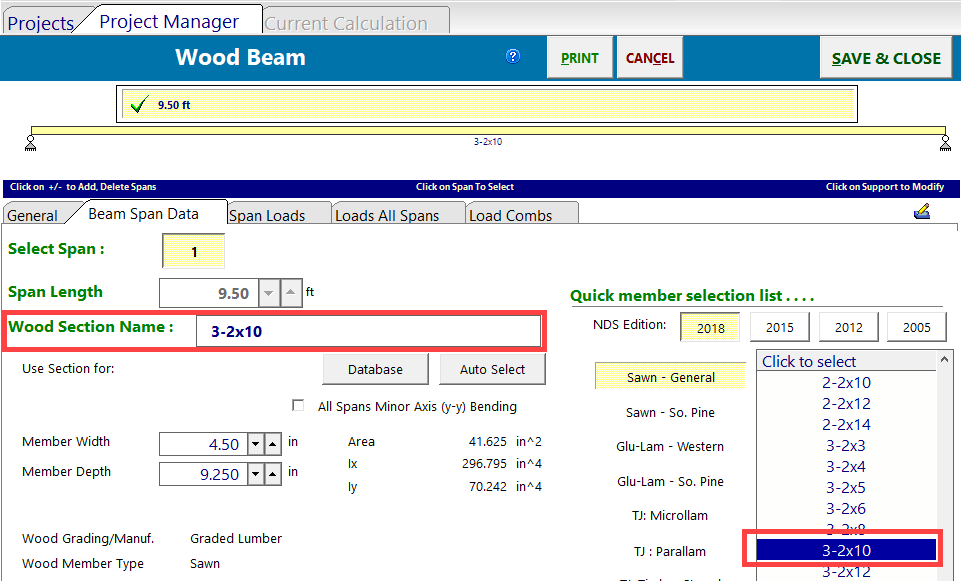
Task: Decrease Member Width with down arrow
Action: (x=256, y=444)
